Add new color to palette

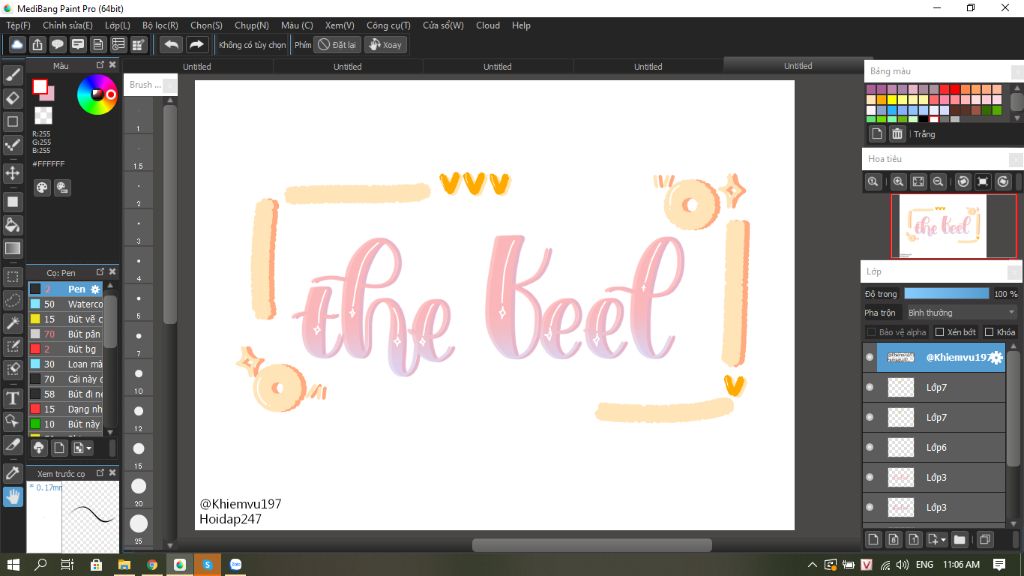[877, 134]
